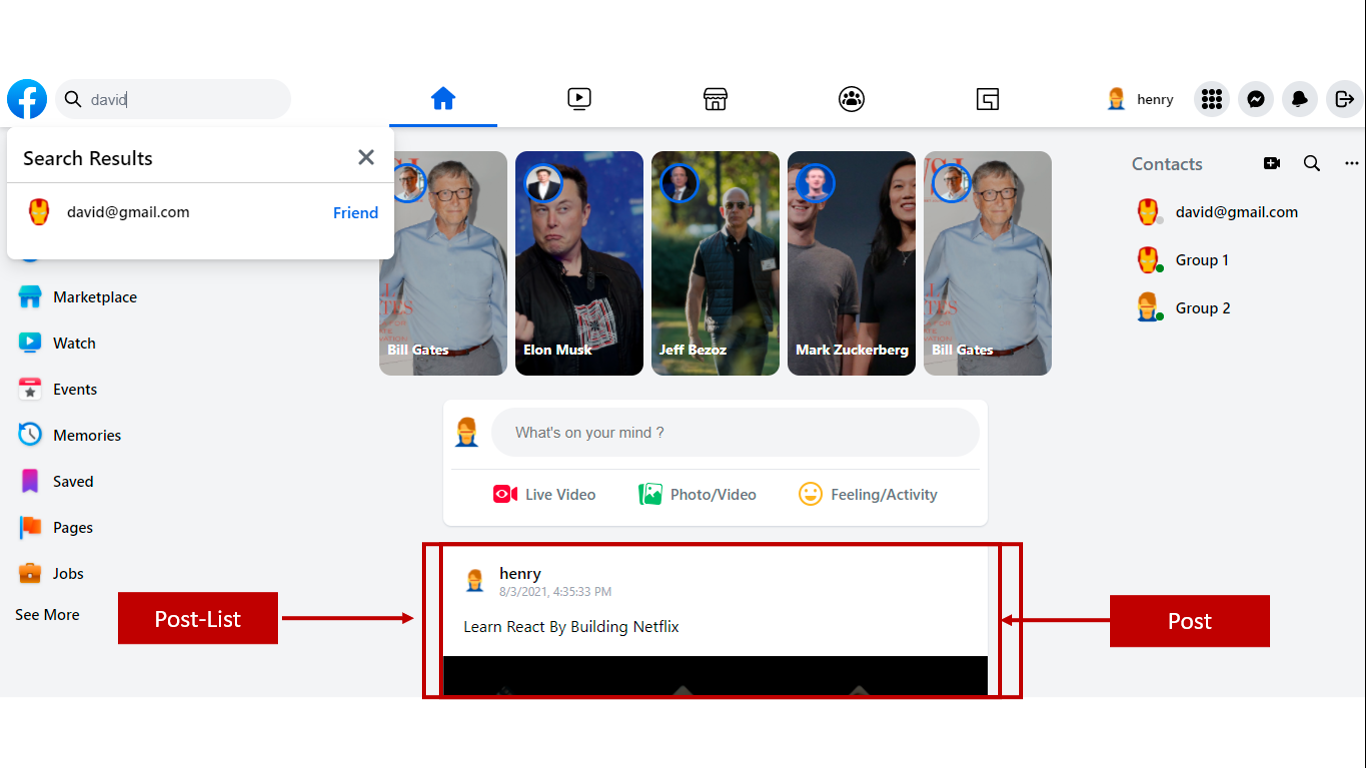Click the Facebook logo icon

(27, 99)
